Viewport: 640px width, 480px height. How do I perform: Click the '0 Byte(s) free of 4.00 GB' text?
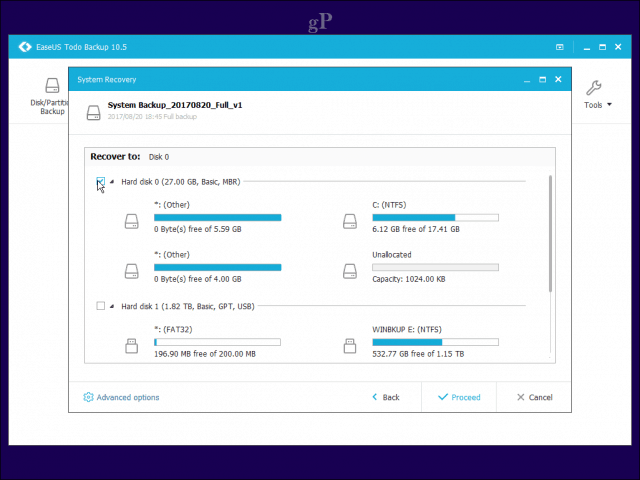pyautogui.click(x=198, y=279)
